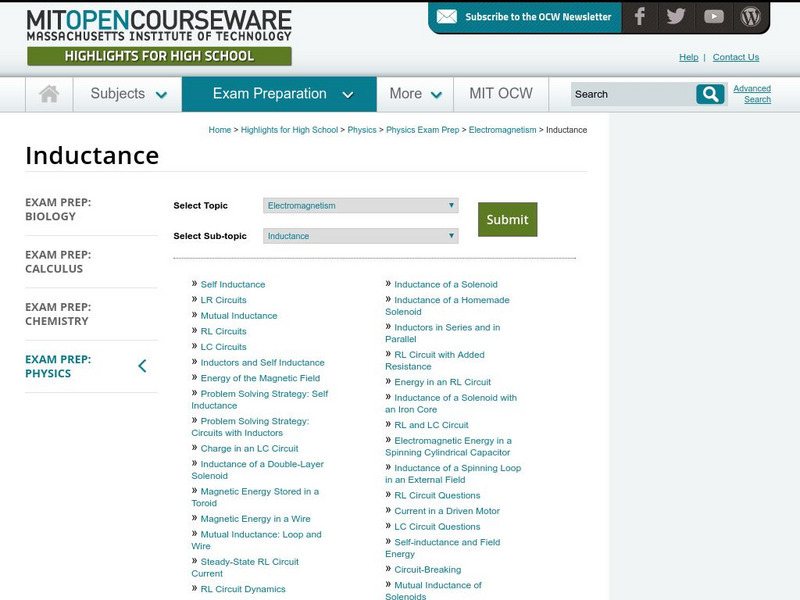This screenshot has height=600, width=800.
Task: Switch to the MIT OCW section
Action: click(501, 93)
